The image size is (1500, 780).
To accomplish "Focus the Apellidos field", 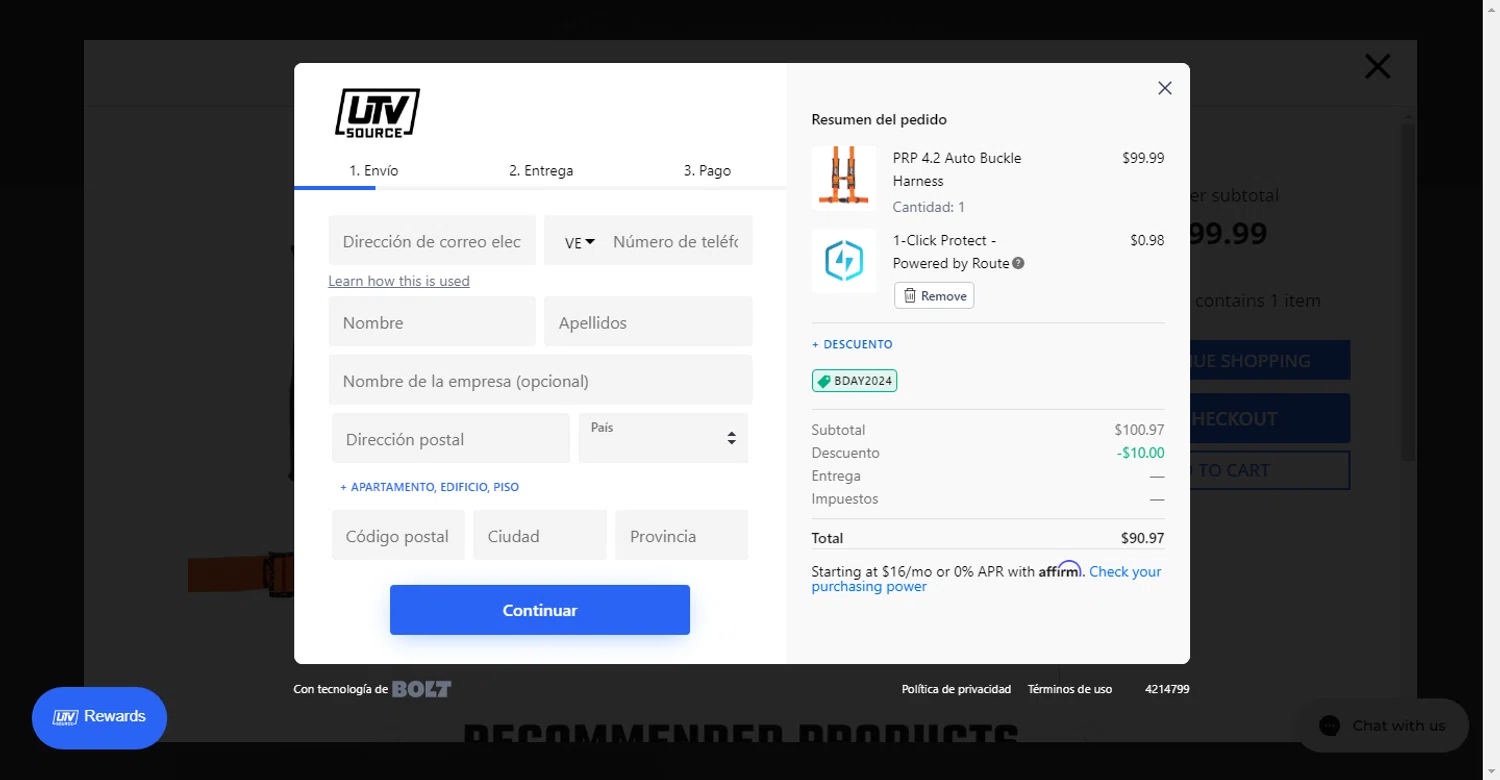I will click(x=648, y=322).
